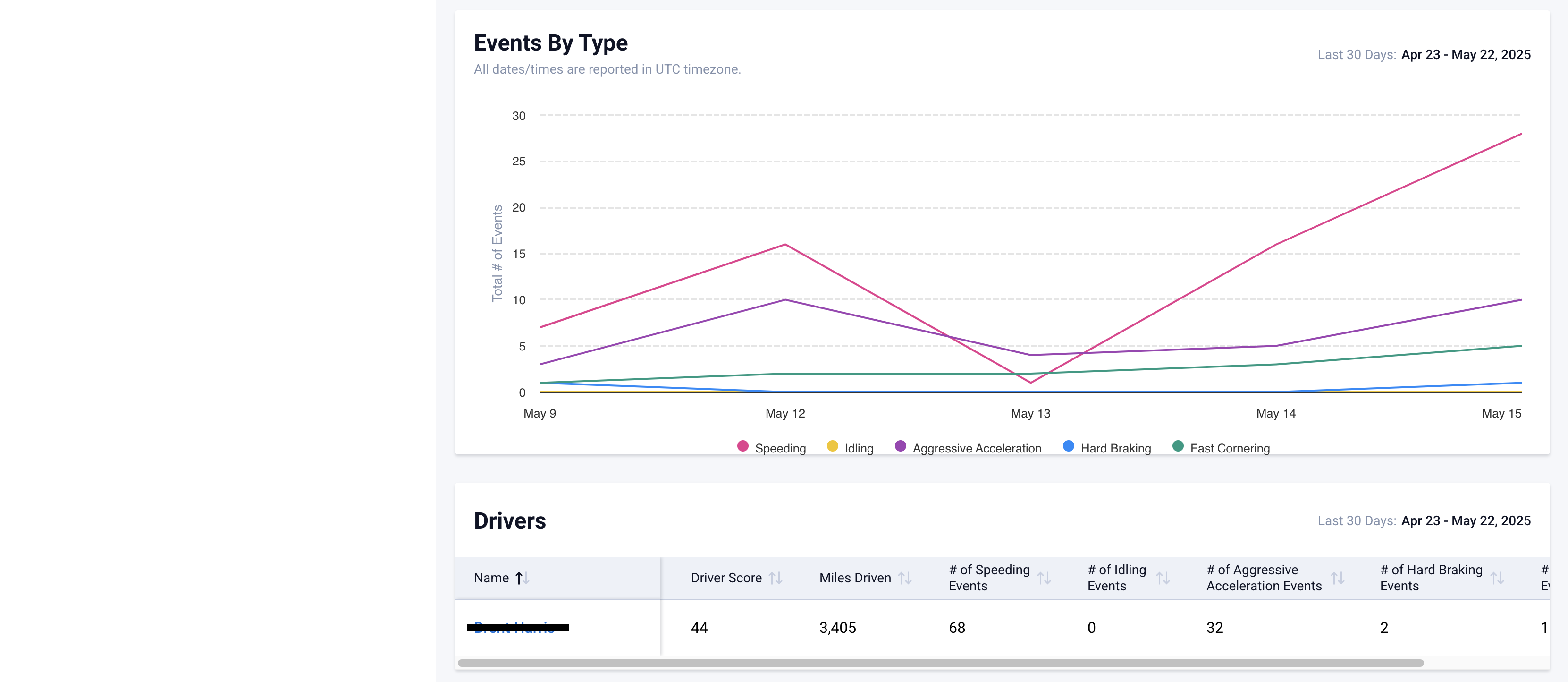Screen dimensions: 1568x682
Task: Toggle Idling series in chart legend
Action: point(858,448)
